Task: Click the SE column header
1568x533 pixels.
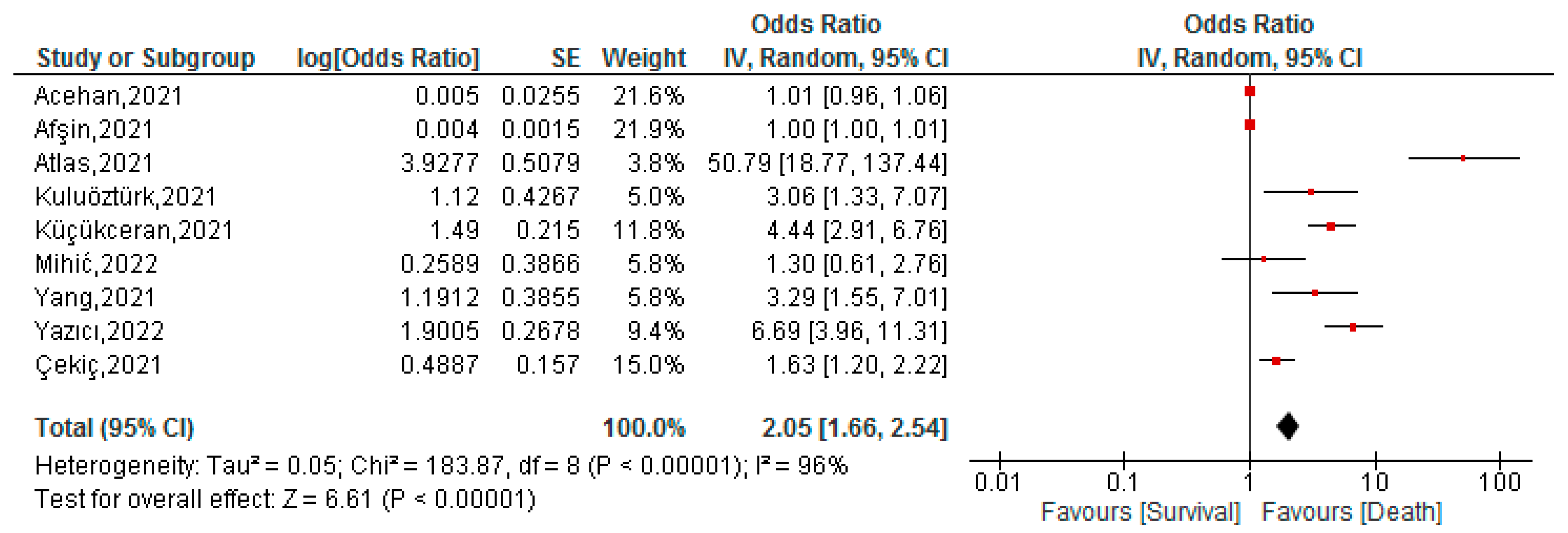Action: pos(565,58)
